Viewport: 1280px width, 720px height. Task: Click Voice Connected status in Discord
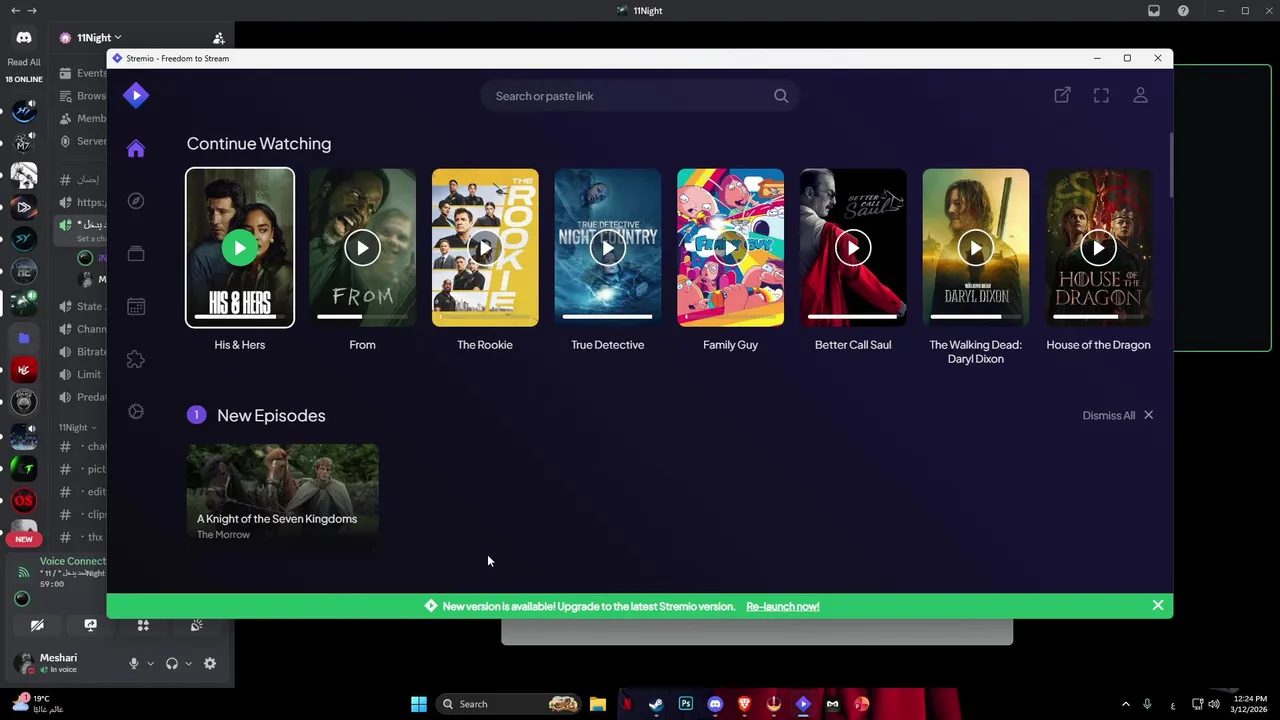pos(72,562)
